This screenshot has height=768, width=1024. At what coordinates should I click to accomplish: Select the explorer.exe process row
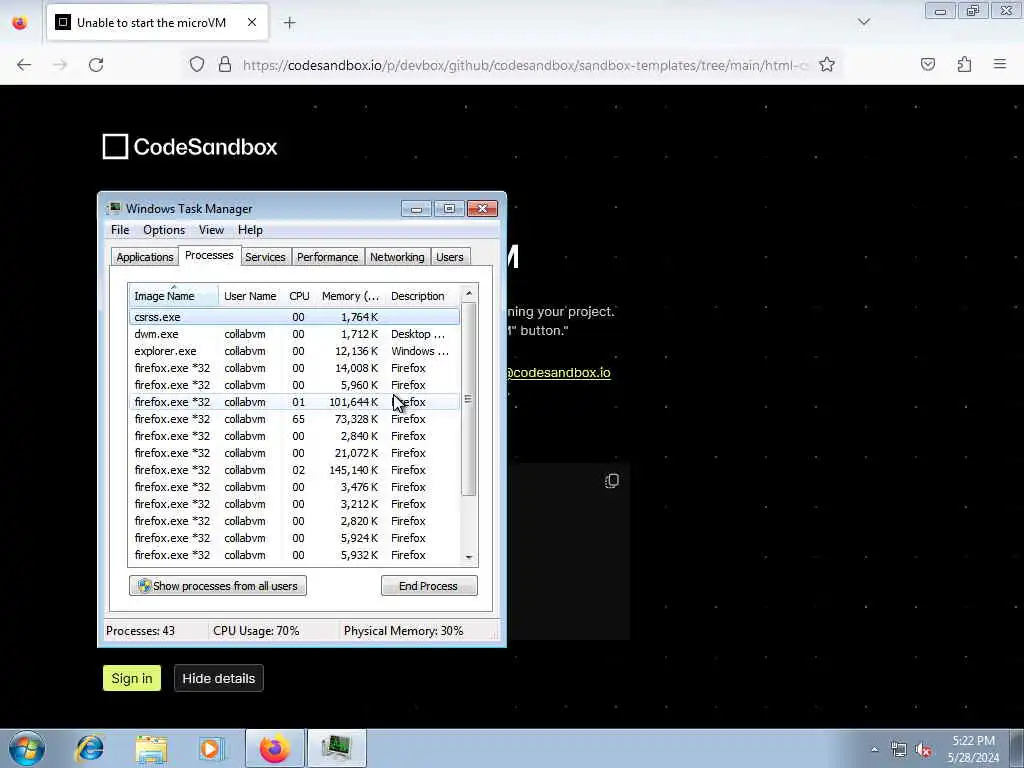point(295,351)
